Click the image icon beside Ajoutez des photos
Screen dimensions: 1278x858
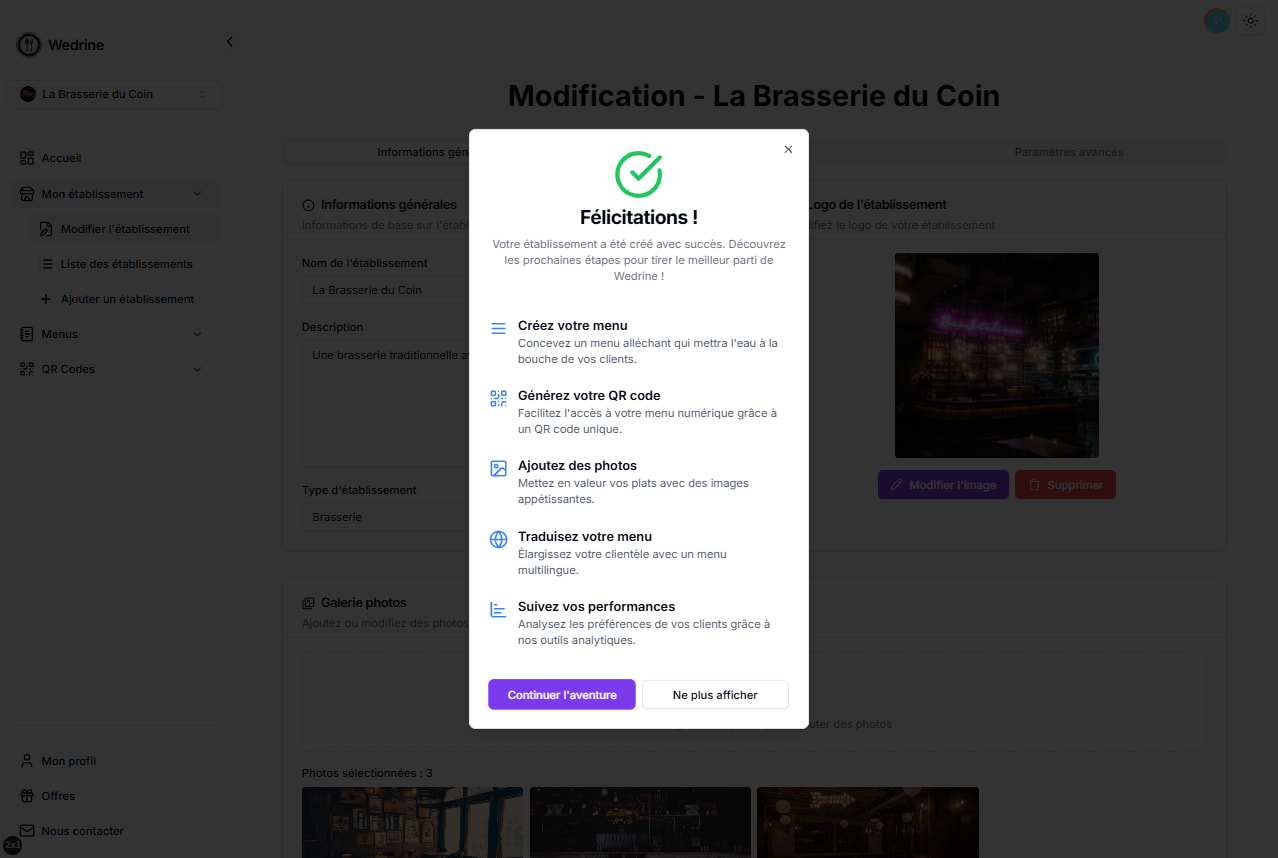[x=498, y=468]
